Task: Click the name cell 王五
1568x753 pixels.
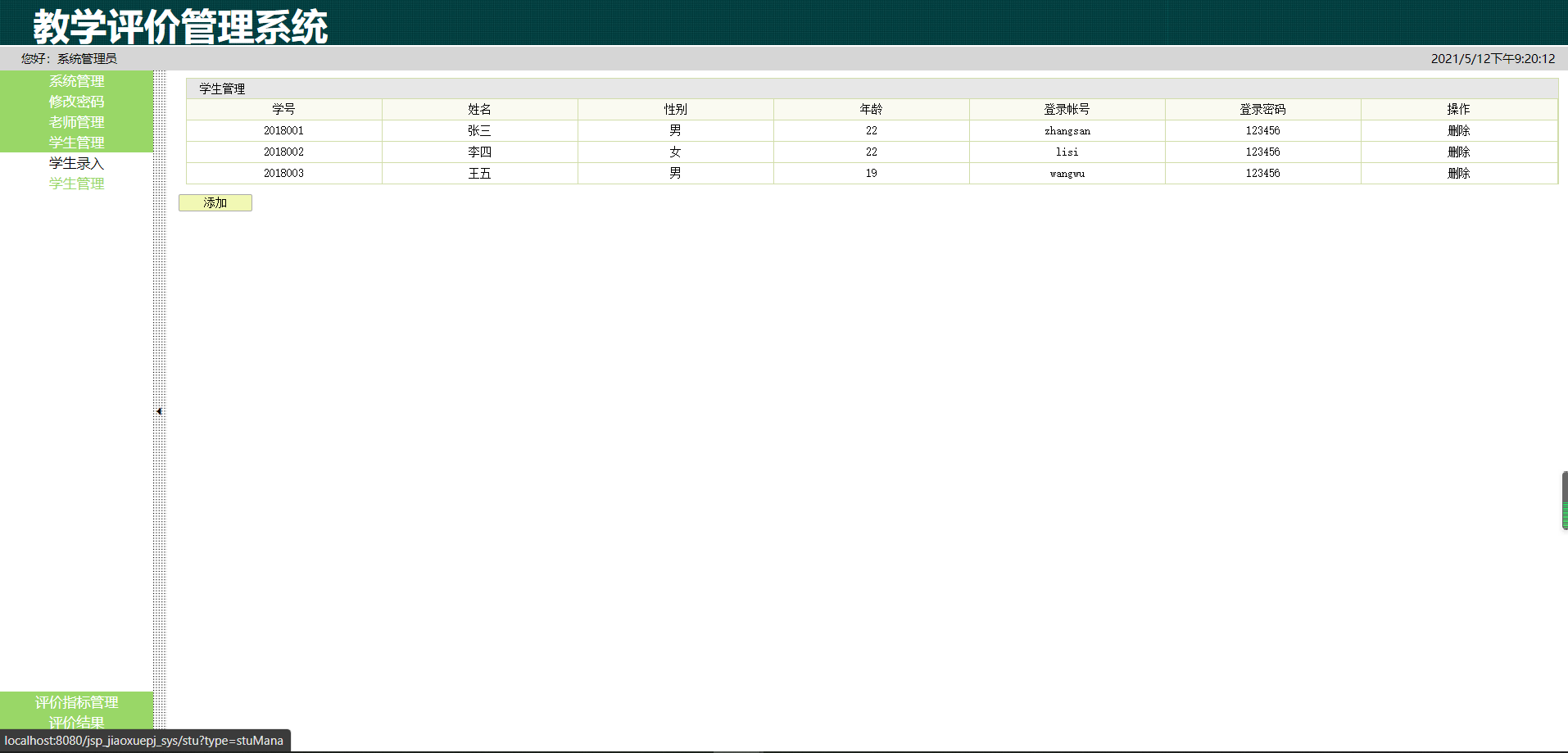Action: coord(480,173)
